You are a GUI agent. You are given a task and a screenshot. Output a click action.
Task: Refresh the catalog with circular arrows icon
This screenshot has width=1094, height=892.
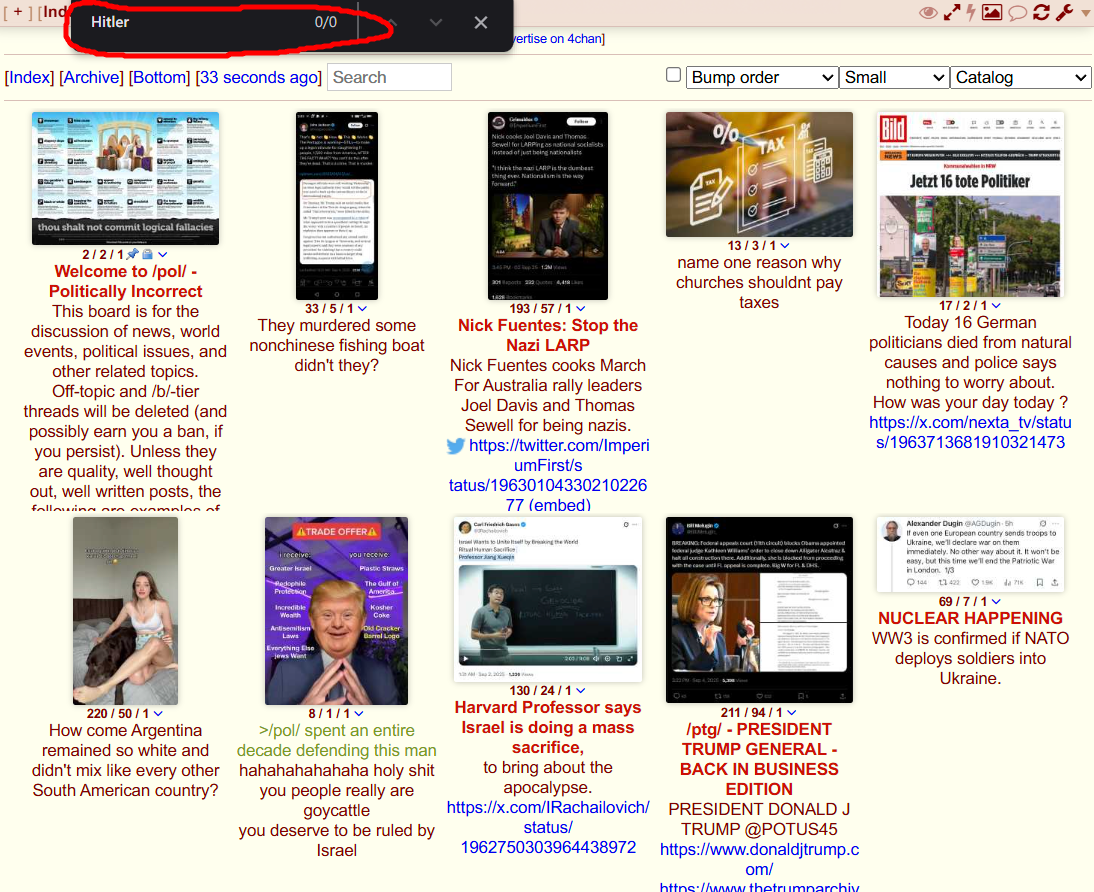pyautogui.click(x=1041, y=12)
